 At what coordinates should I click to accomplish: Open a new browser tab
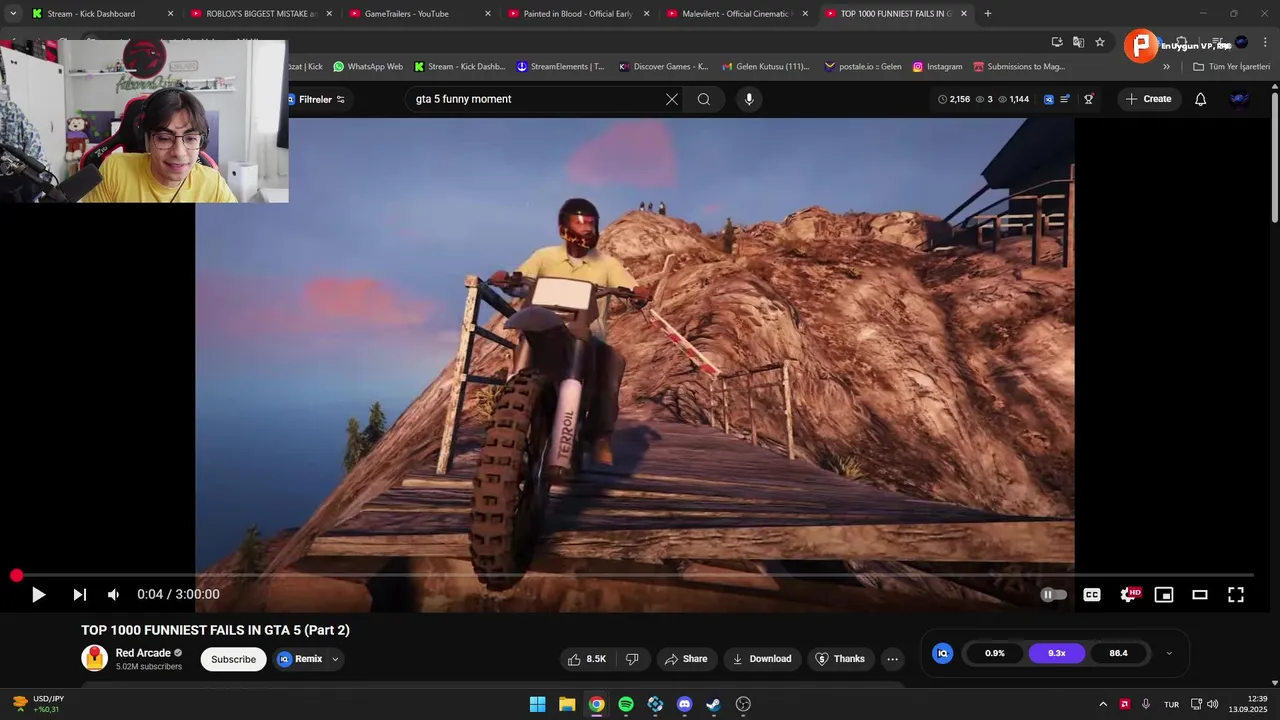(988, 14)
